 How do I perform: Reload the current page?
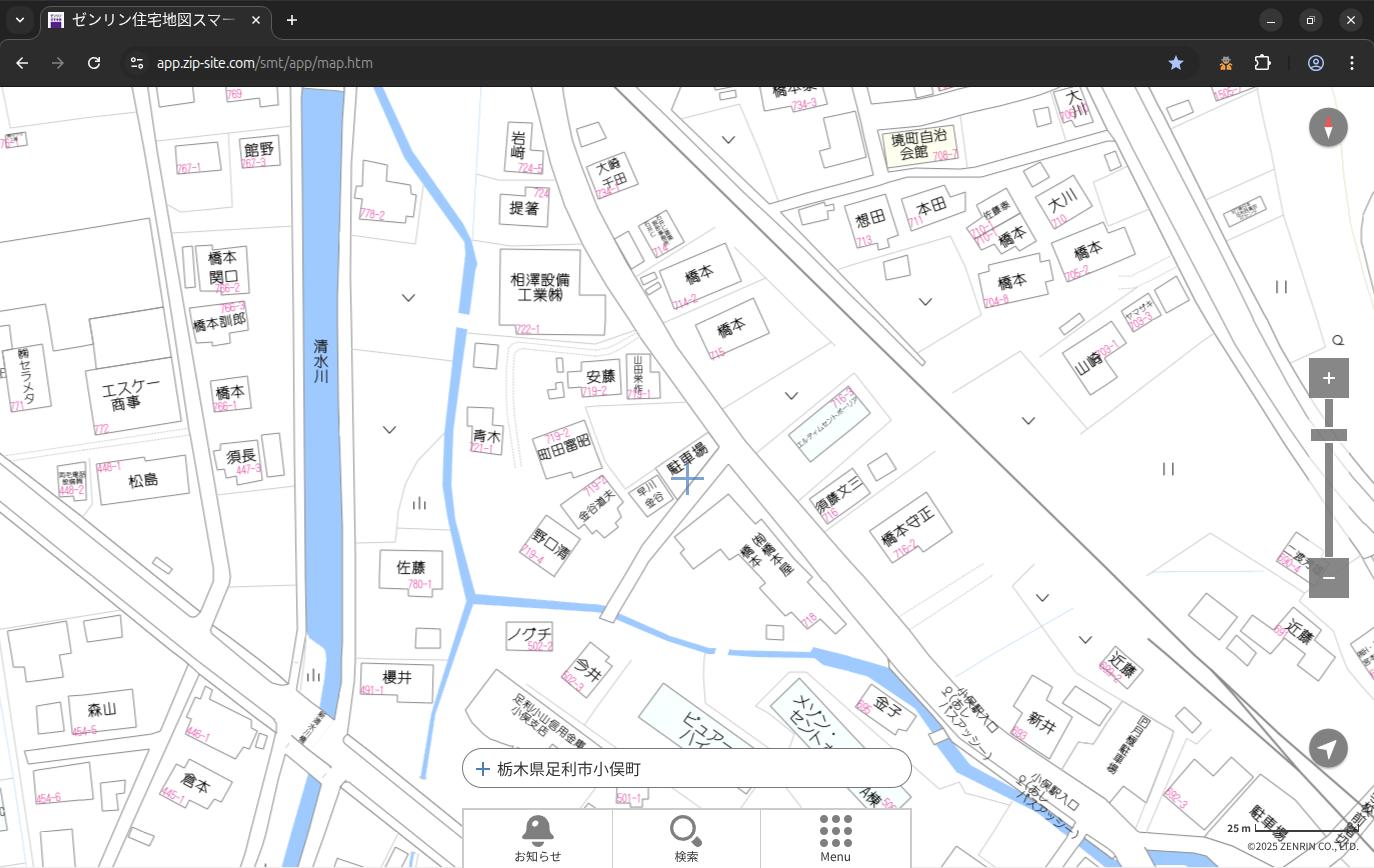tap(94, 63)
